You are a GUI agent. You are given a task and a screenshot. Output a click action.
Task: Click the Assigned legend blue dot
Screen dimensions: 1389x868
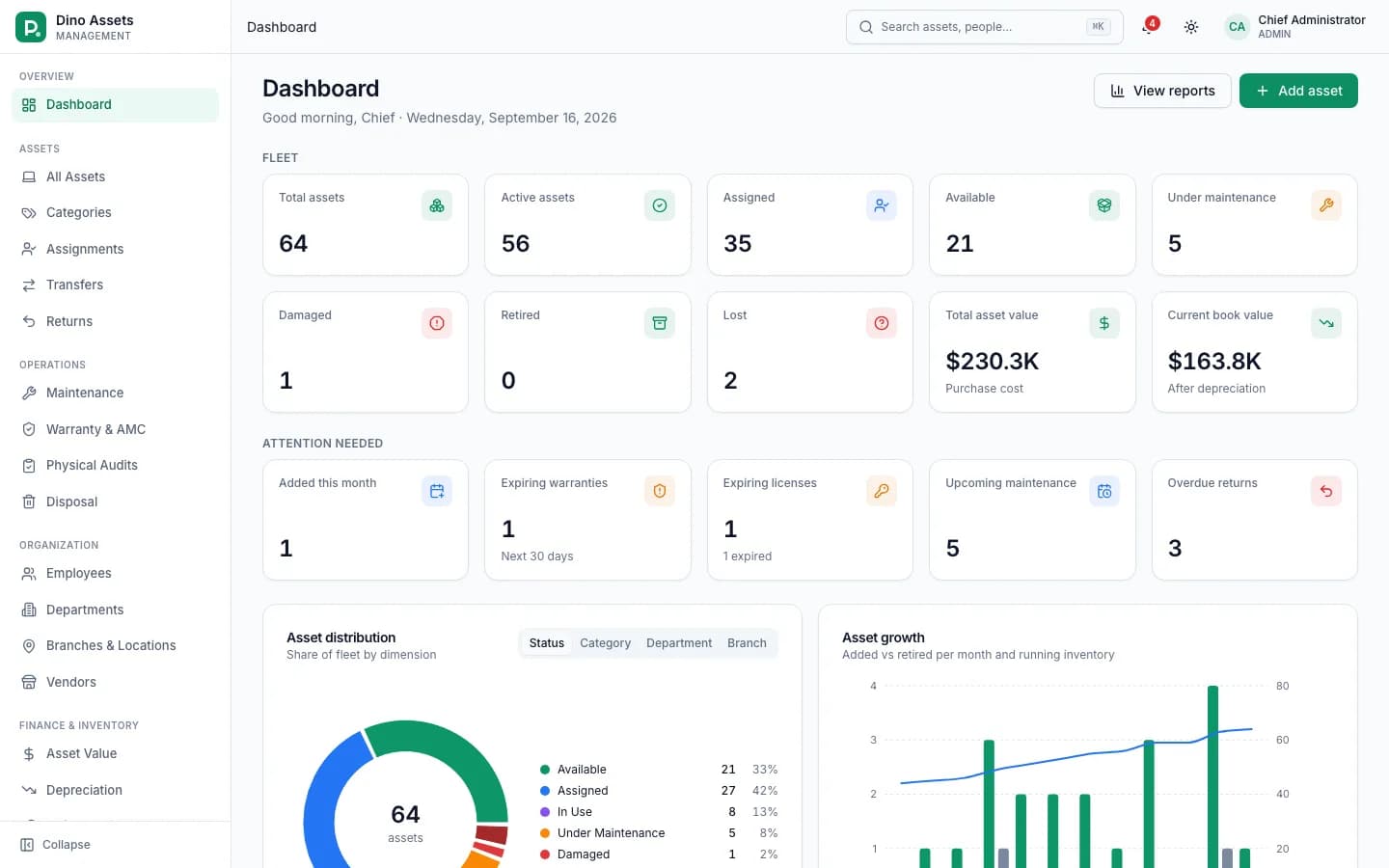coord(545,791)
